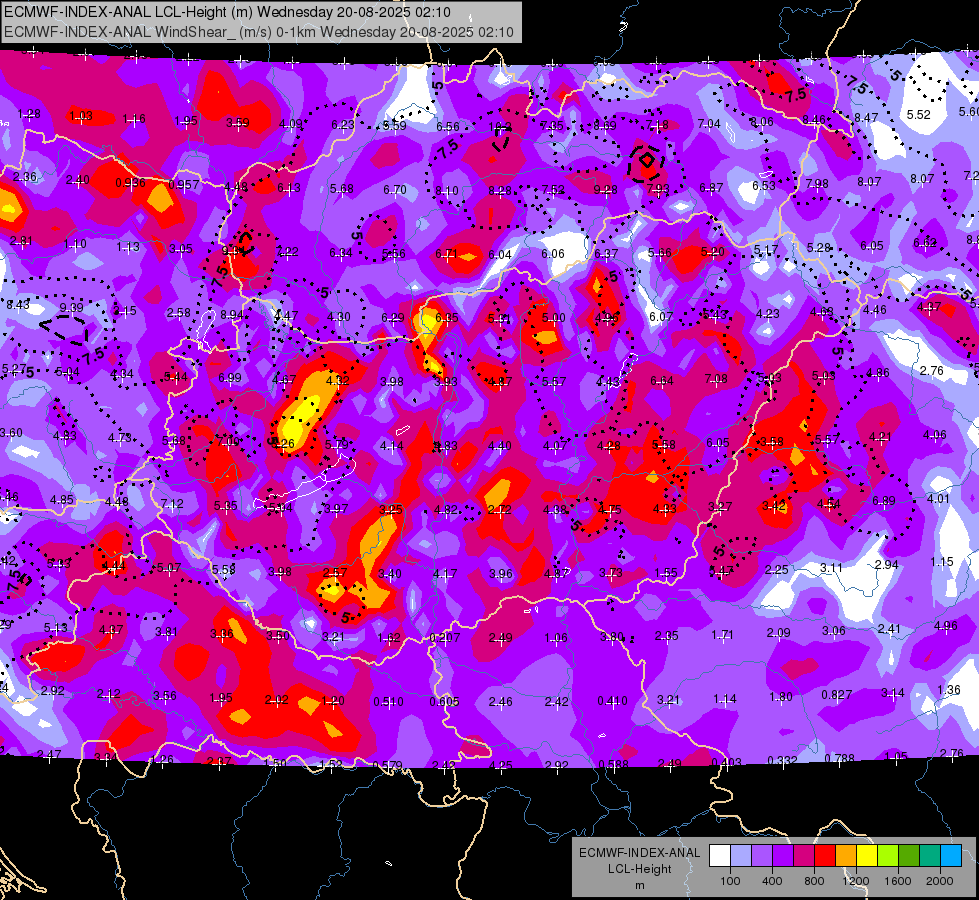
Task: Click the wind shear value '7.22'
Action: [x=287, y=252]
